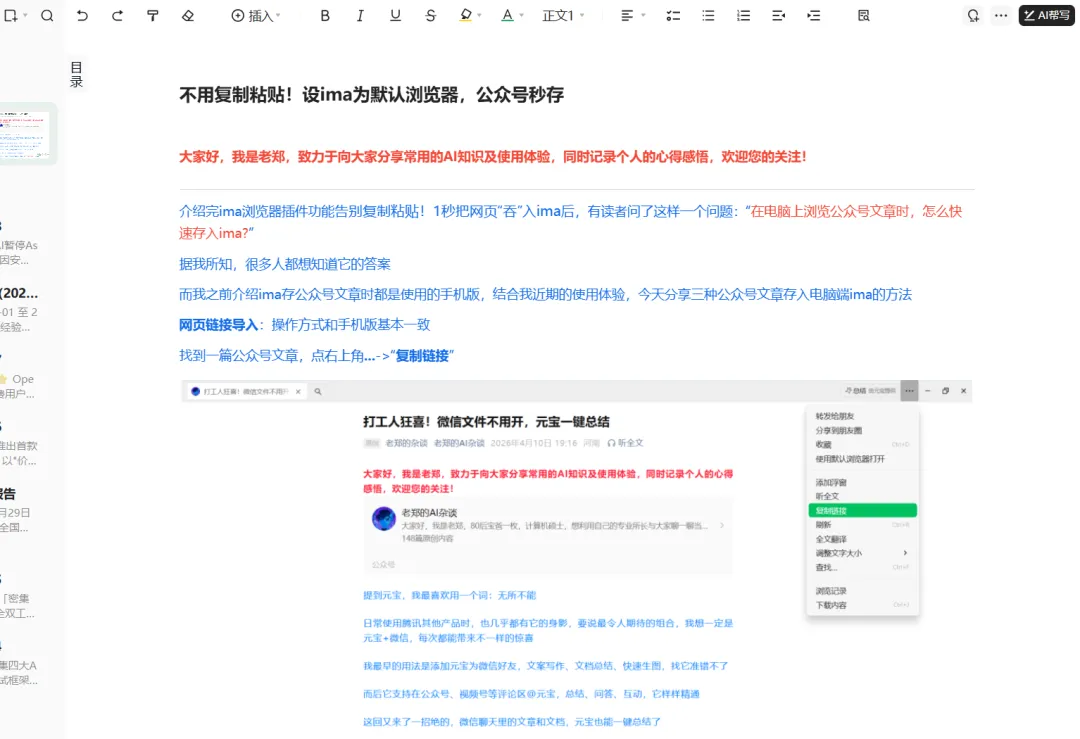Open the 目录 table of contents

76,74
